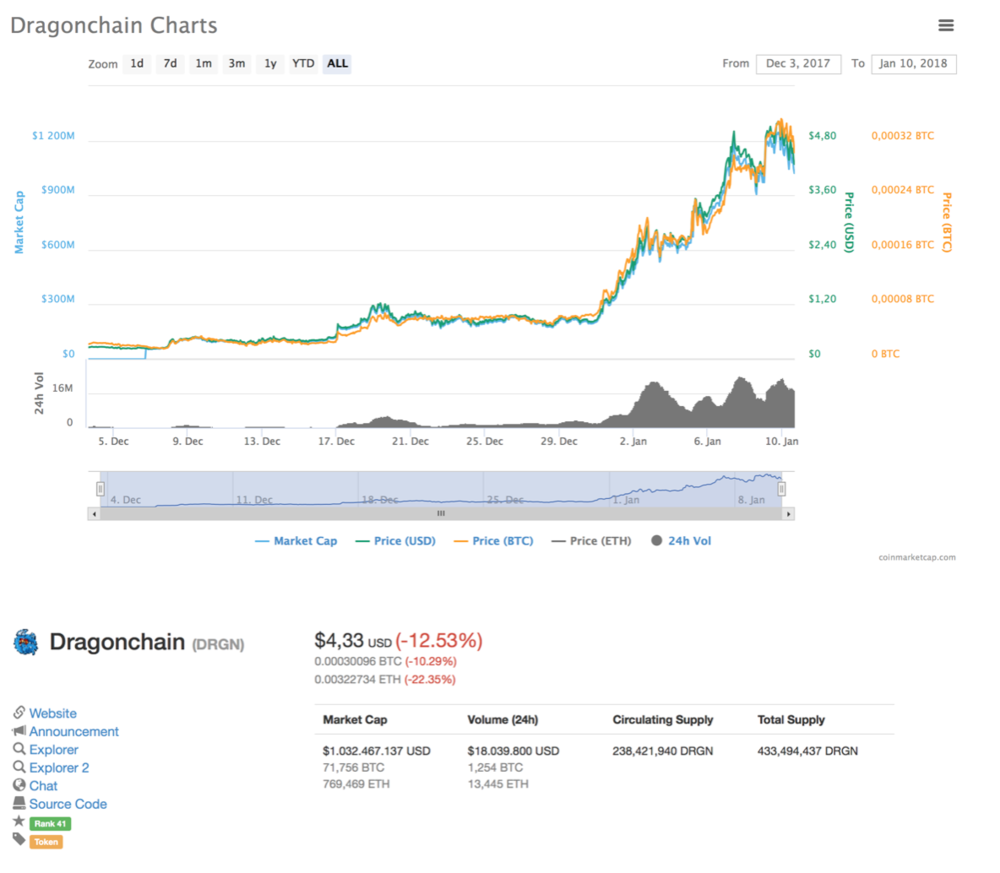Open the chart hamburger menu icon
1000x873 pixels.
[946, 26]
